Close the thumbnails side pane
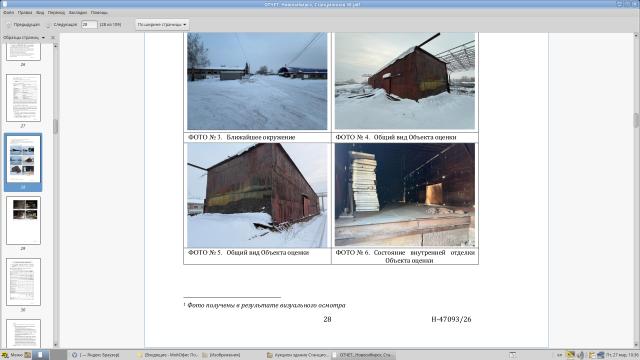The image size is (640, 360). [53, 38]
